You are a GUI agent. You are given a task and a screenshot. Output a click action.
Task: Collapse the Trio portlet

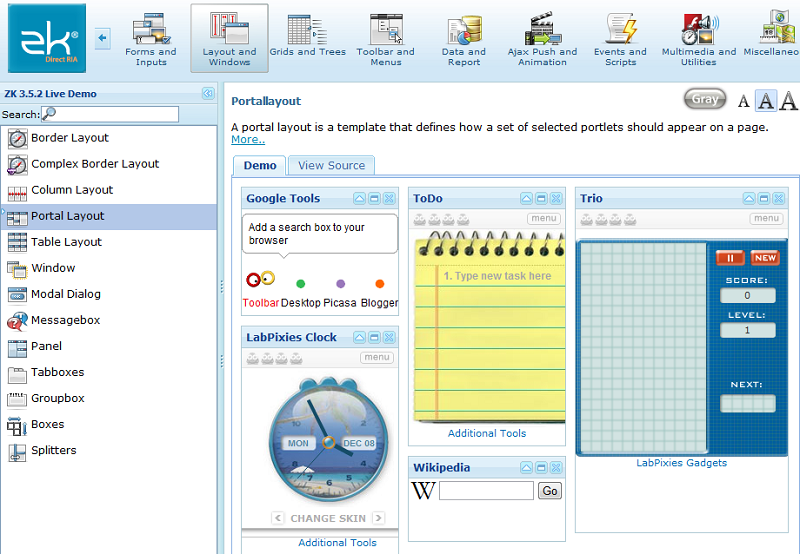tap(748, 198)
